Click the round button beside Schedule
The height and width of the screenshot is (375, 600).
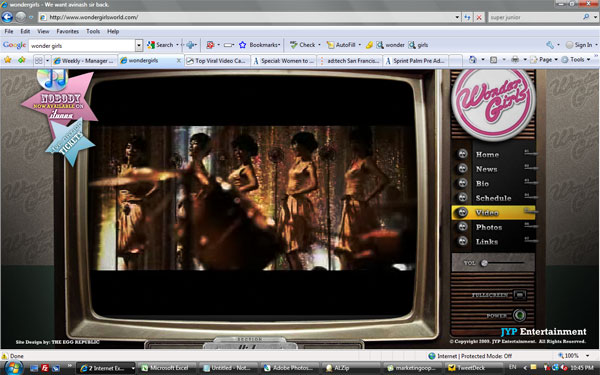463,197
